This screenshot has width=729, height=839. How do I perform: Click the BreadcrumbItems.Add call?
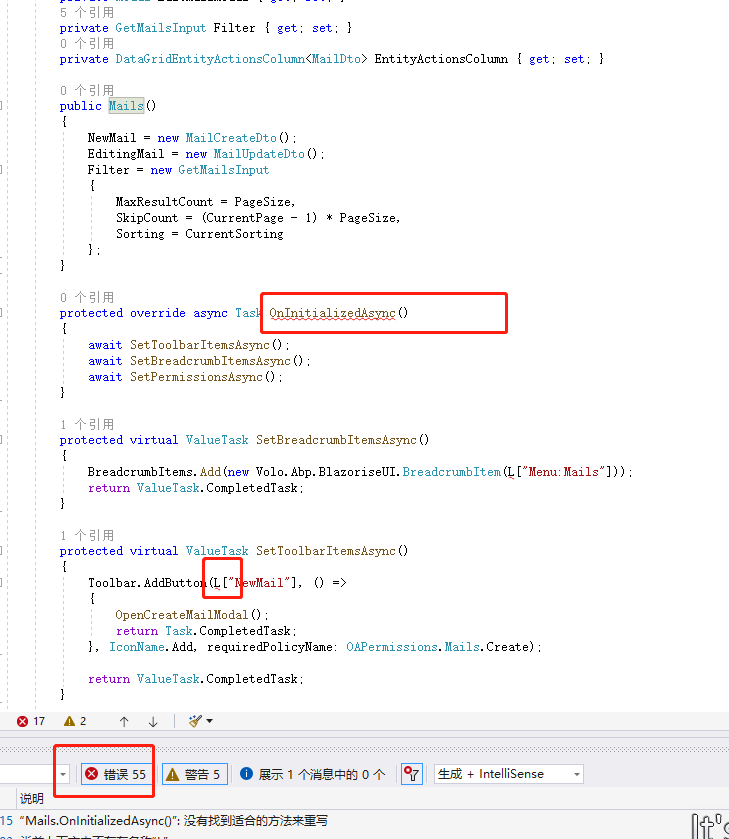(x=154, y=472)
